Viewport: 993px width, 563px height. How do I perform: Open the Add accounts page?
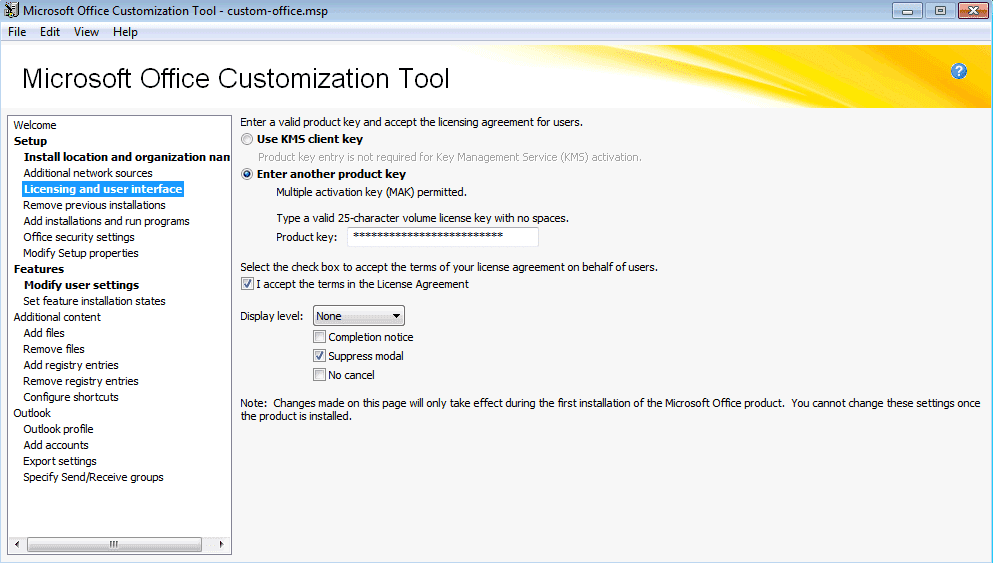(x=56, y=445)
